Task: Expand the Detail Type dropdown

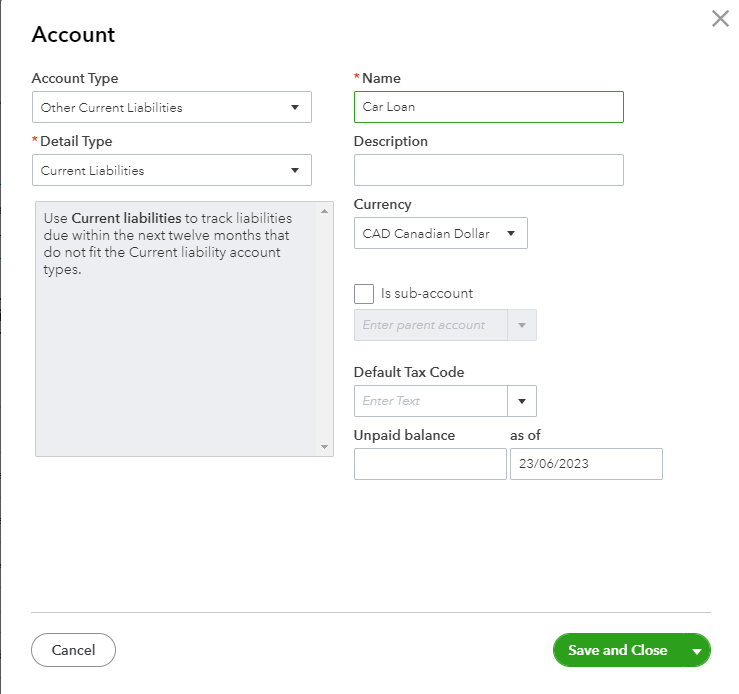Action: (x=172, y=170)
